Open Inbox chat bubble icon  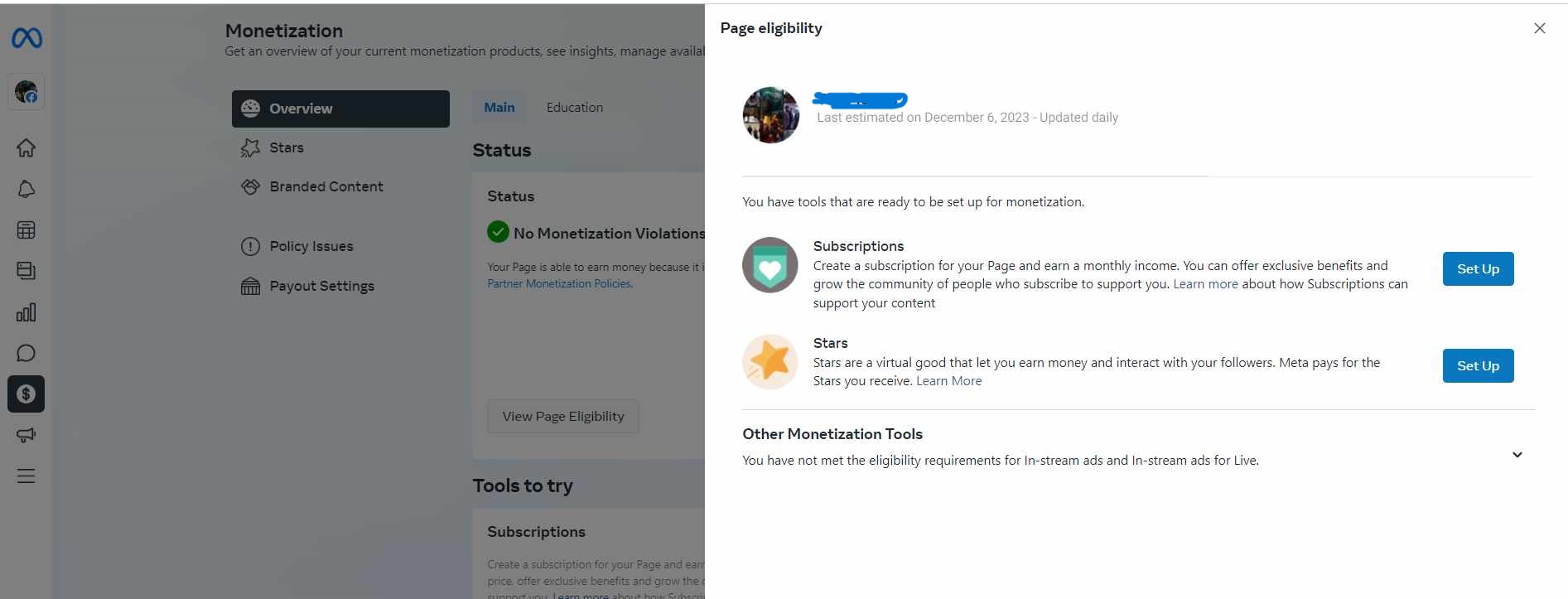27,354
